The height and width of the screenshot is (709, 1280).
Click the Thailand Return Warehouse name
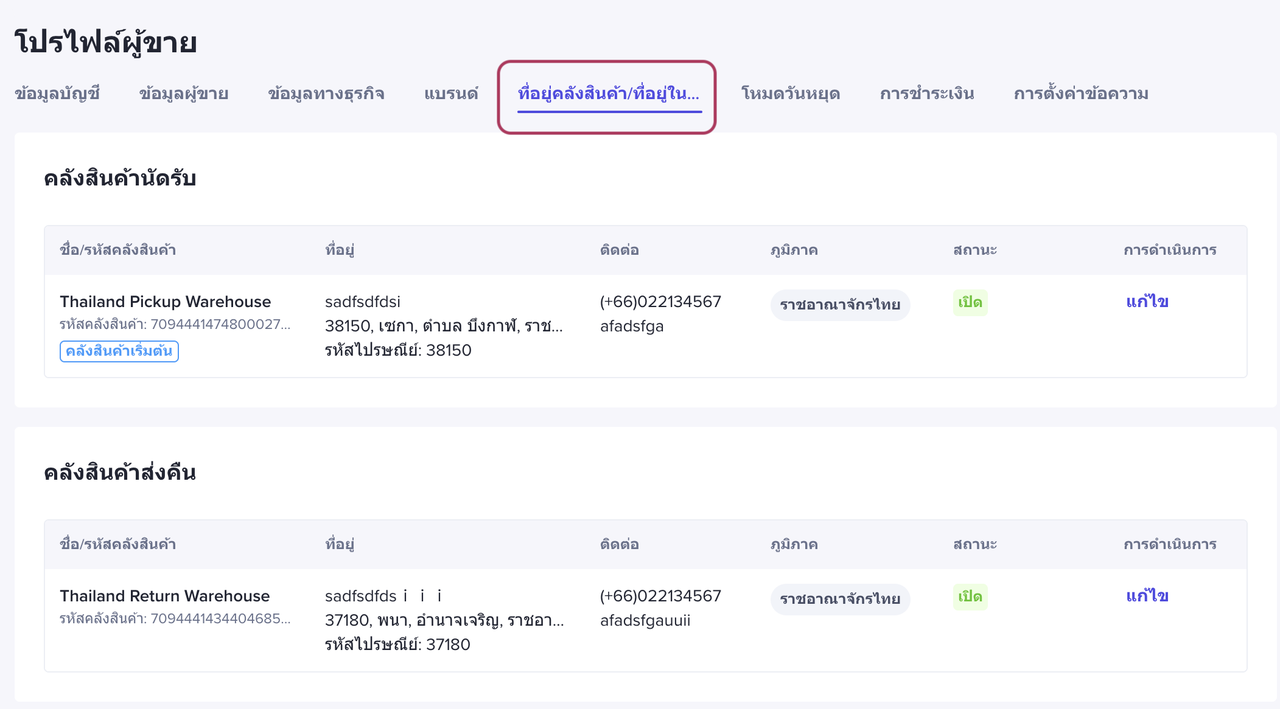pos(165,596)
